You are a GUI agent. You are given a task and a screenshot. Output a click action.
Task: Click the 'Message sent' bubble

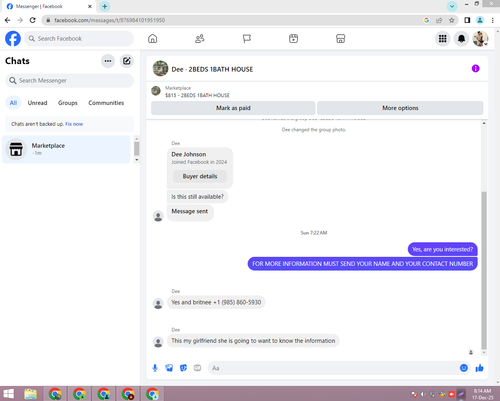point(190,213)
